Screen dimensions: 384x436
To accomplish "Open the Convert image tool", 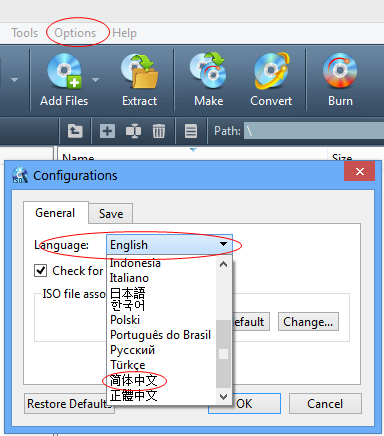I will click(271, 71).
